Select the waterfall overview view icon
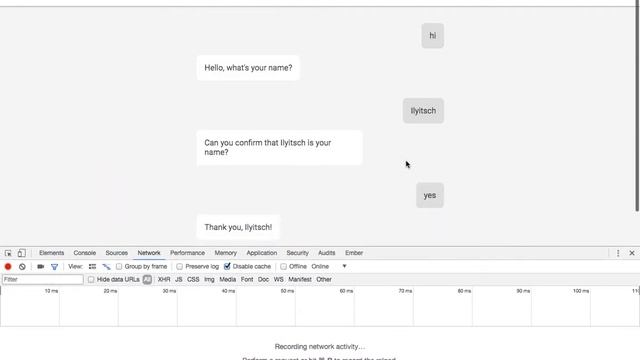 click(x=106, y=267)
